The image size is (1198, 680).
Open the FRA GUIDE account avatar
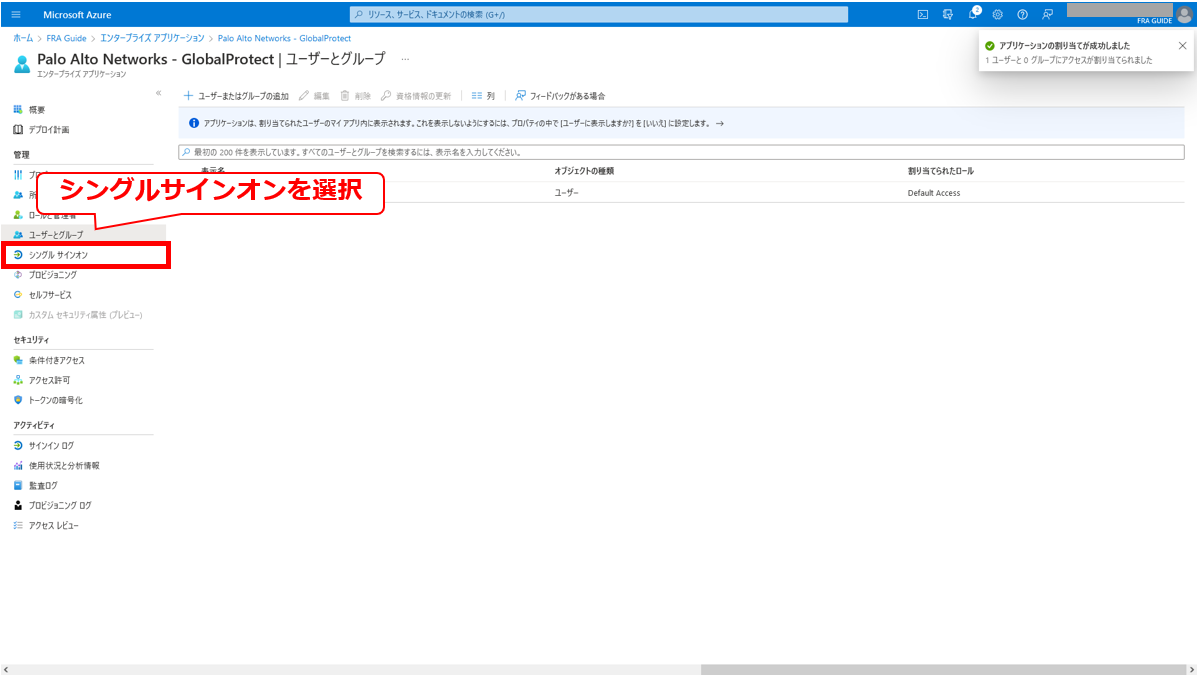pyautogui.click(x=1184, y=15)
